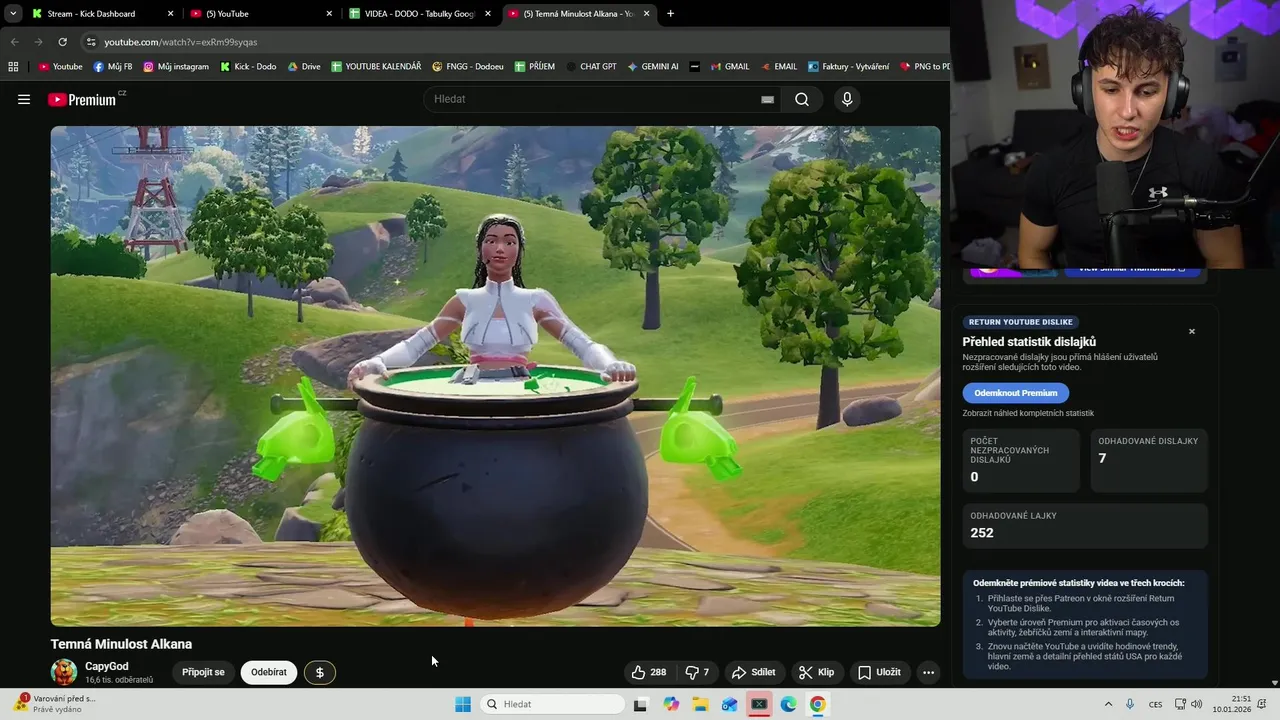
Task: Open the volume speaker tray icon
Action: [x=1197, y=704]
